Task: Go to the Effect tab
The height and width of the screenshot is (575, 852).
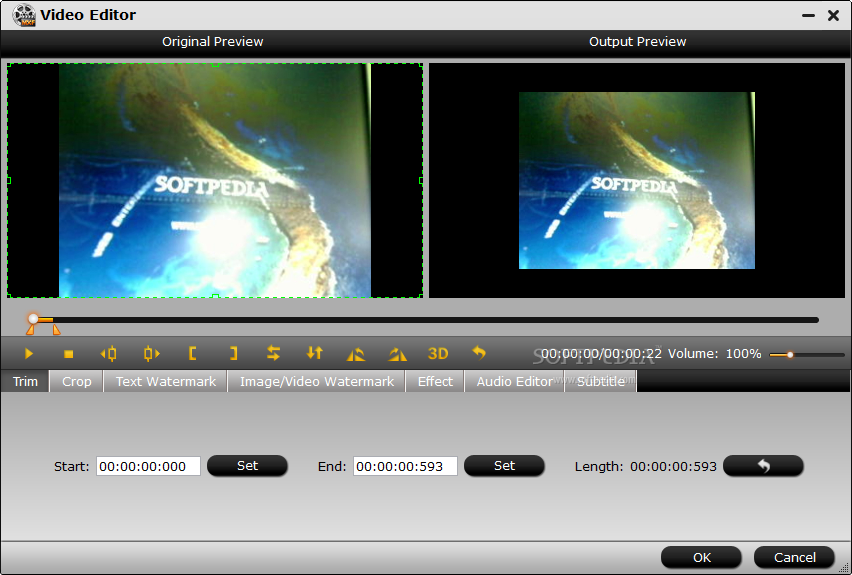Action: point(435,381)
